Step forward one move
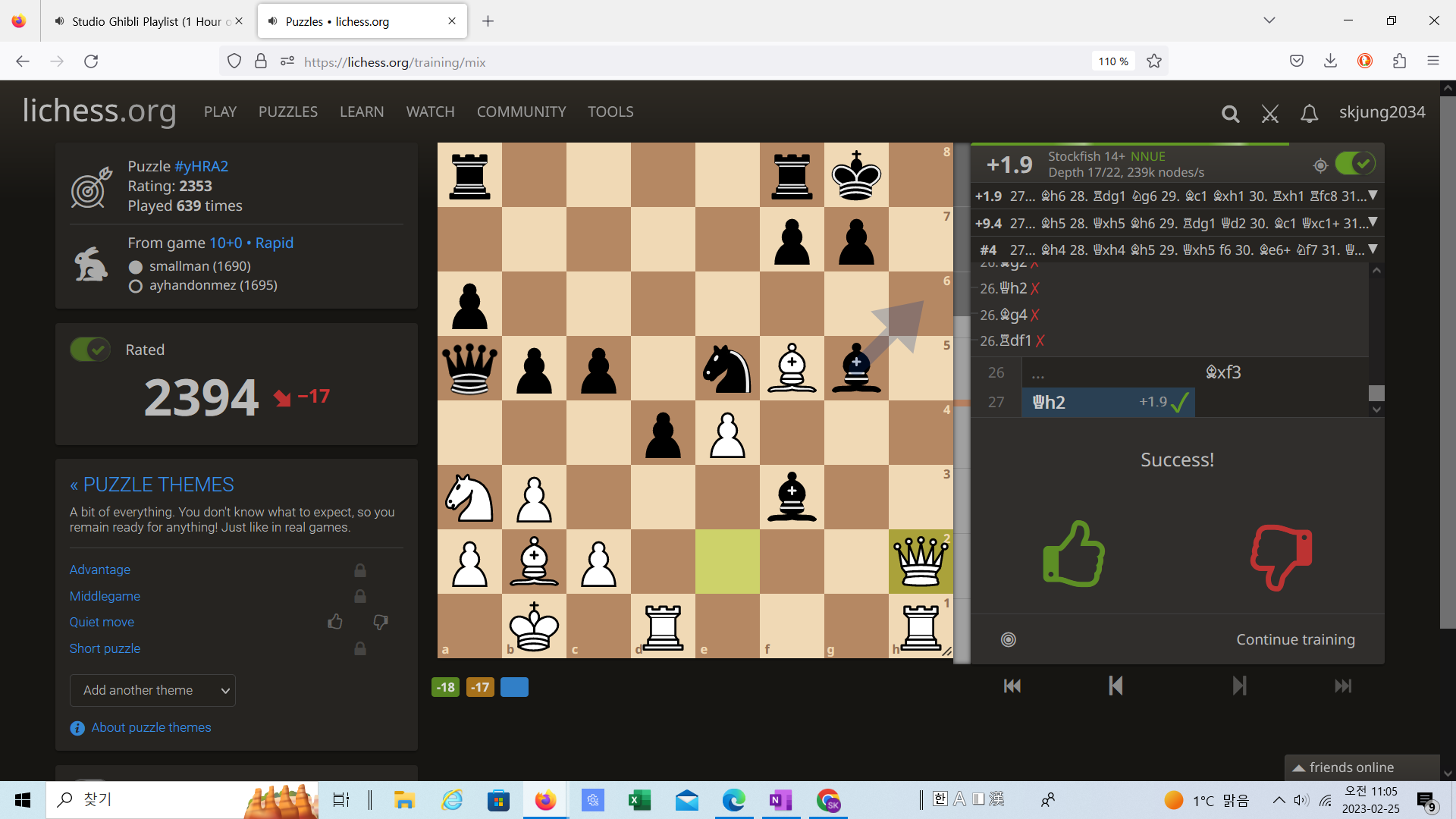Viewport: 1456px width, 819px height. click(1239, 686)
